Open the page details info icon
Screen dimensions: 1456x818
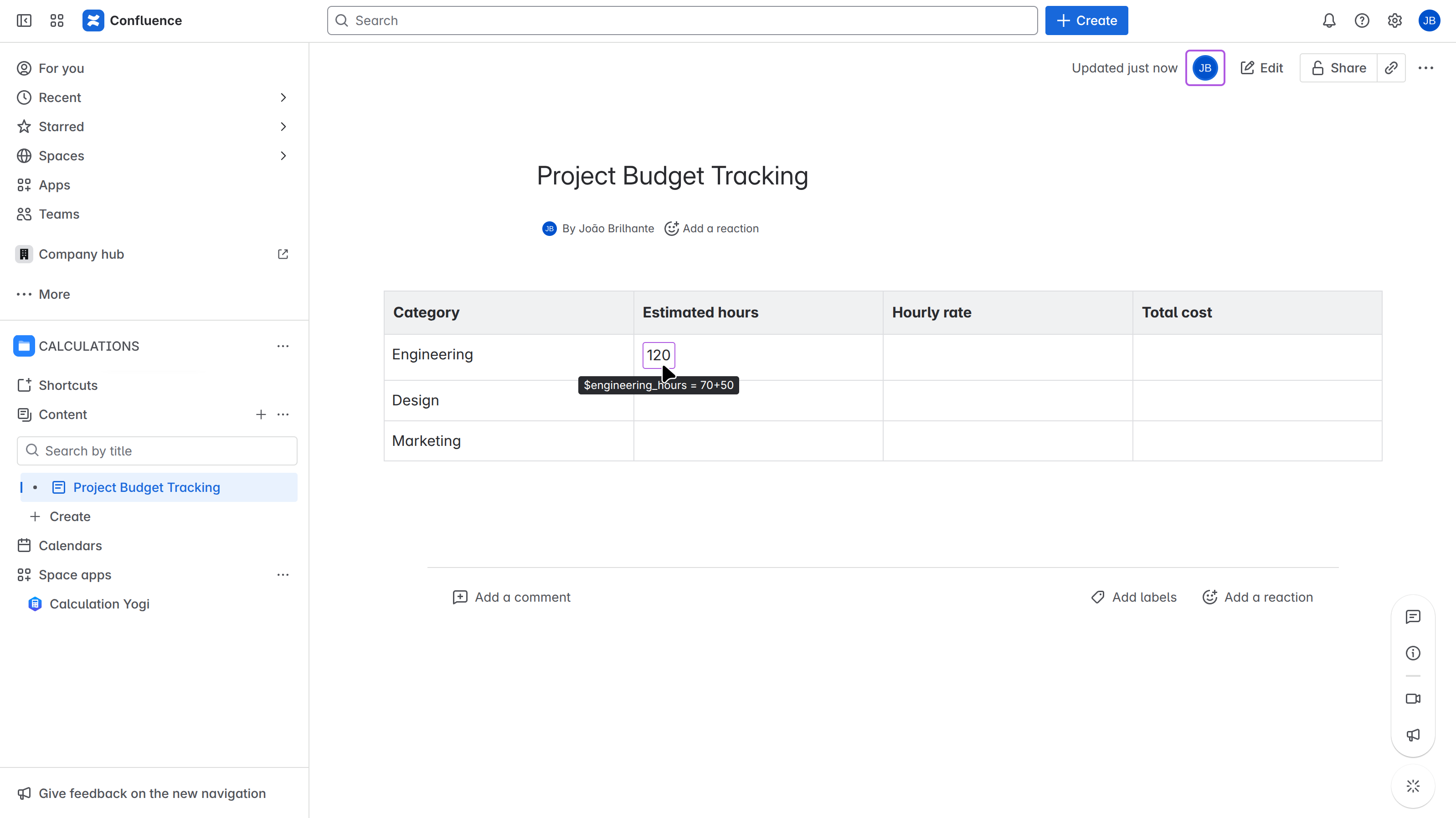pyautogui.click(x=1412, y=653)
